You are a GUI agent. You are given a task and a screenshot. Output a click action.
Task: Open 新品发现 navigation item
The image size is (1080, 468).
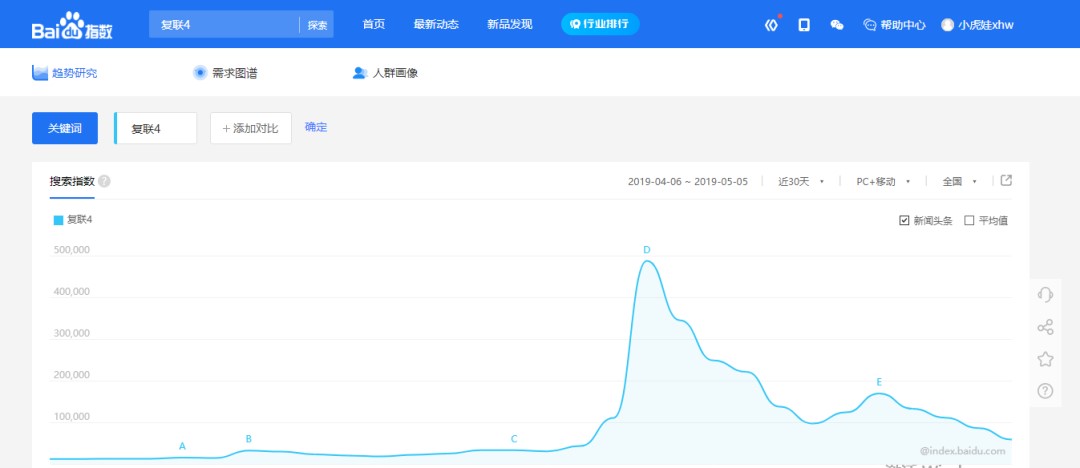tap(510, 25)
